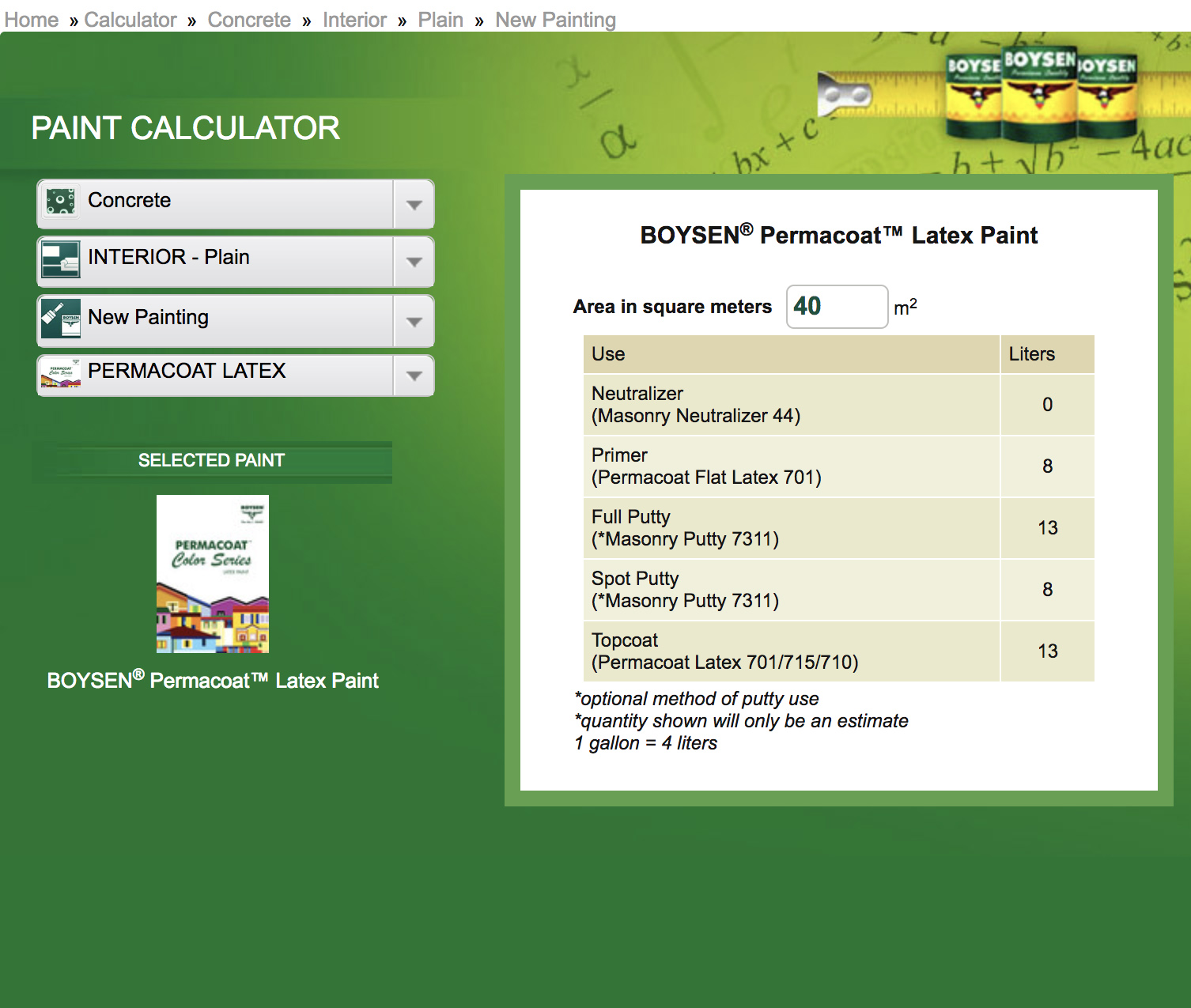Go to Home in breadcrumb

pyautogui.click(x=32, y=20)
